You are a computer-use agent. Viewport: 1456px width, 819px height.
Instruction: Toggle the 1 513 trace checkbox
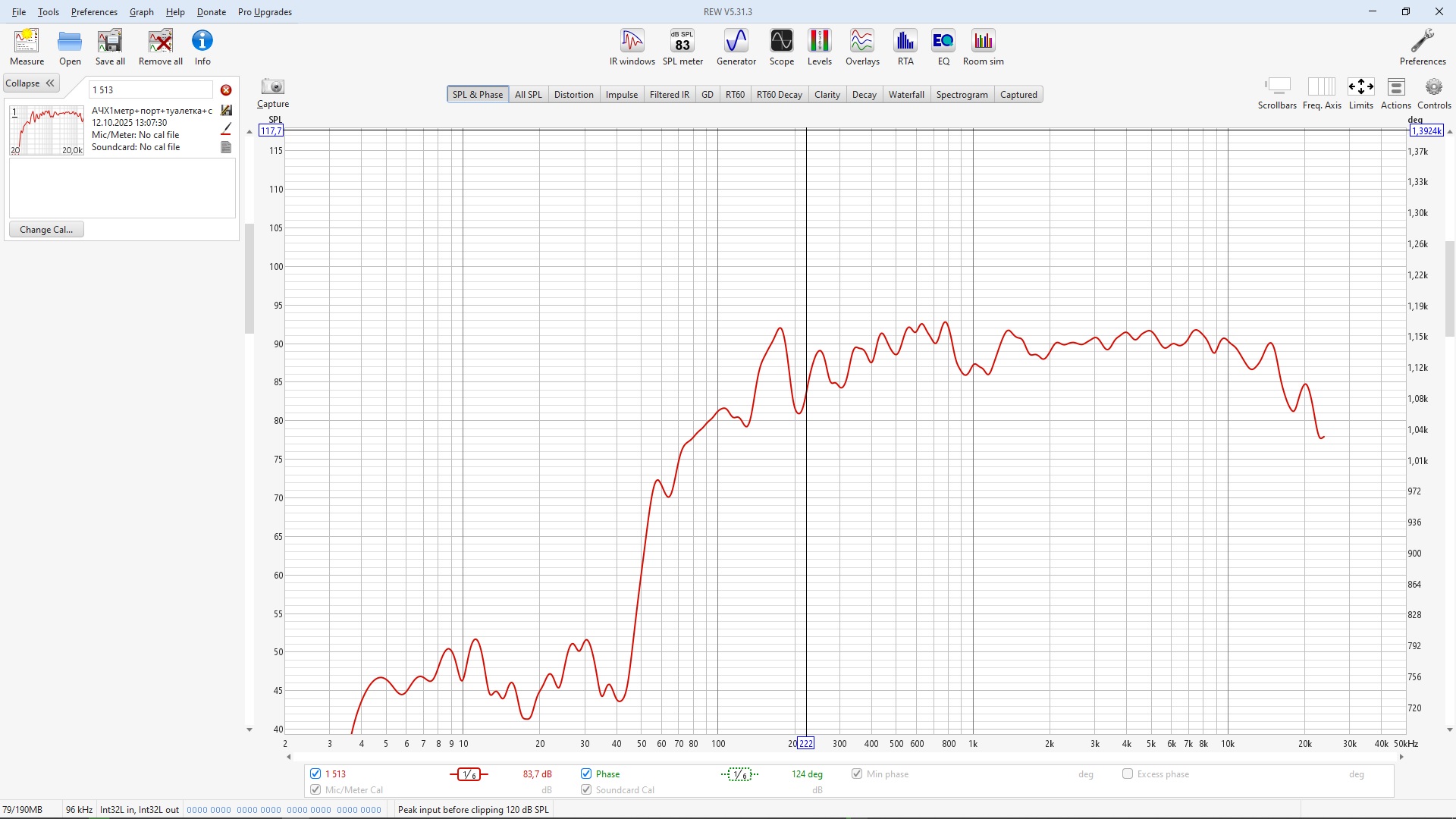315,774
